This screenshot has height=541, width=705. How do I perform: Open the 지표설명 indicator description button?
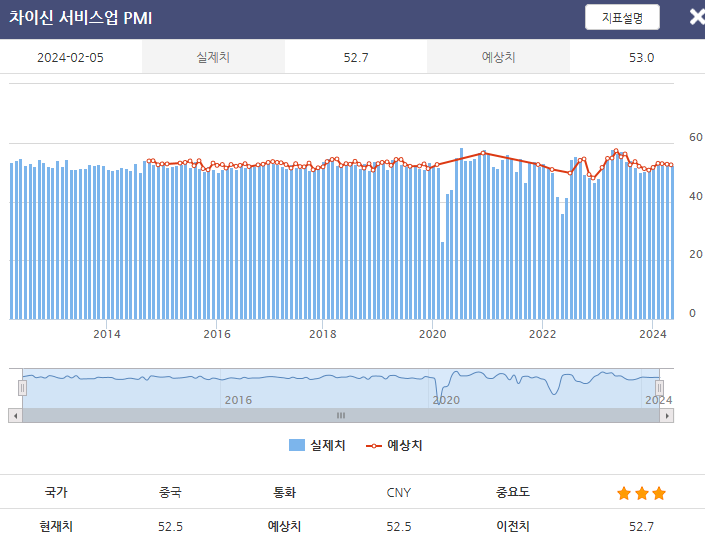622,18
